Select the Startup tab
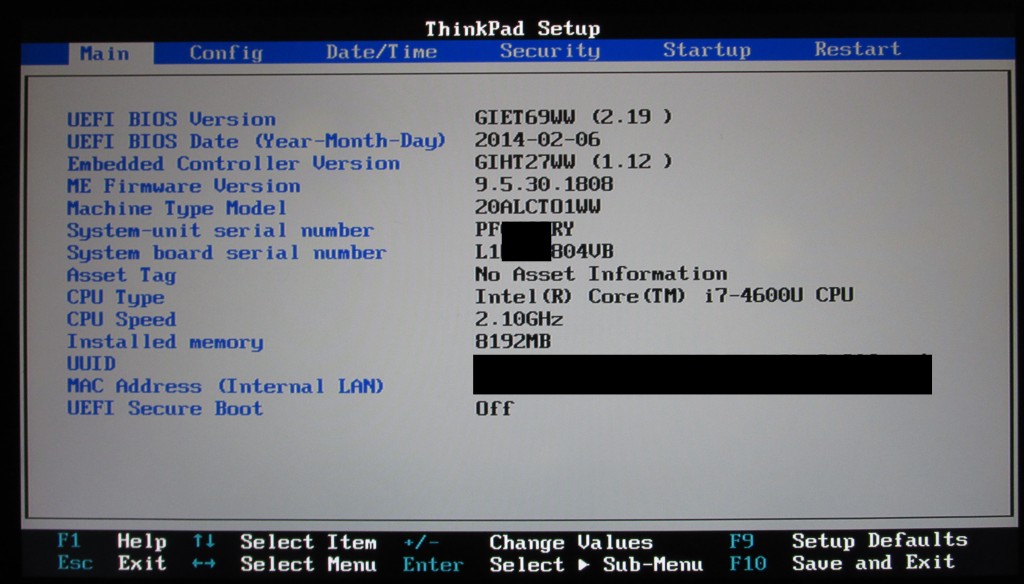 [707, 50]
